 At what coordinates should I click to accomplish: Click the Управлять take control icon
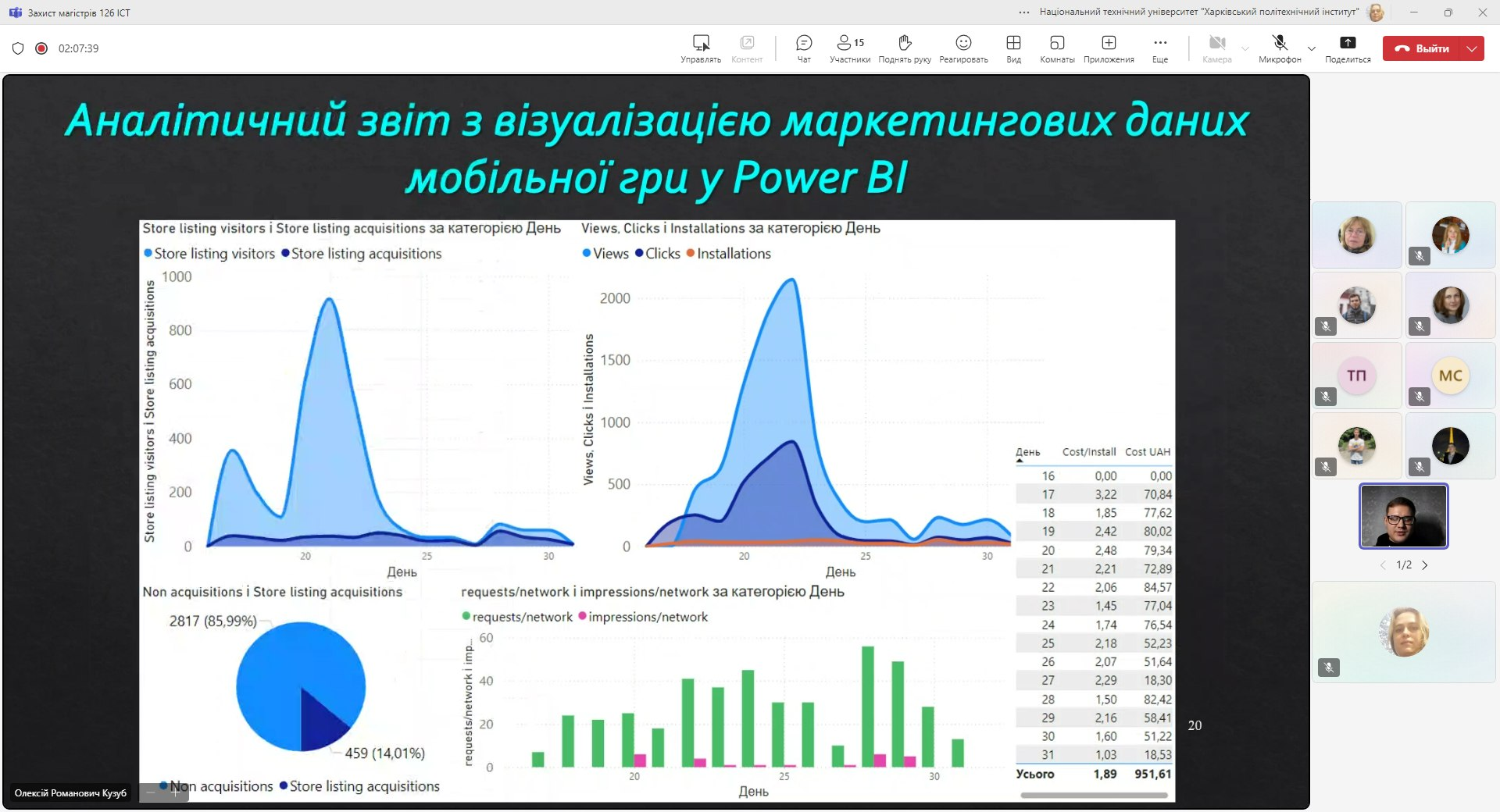(x=701, y=42)
